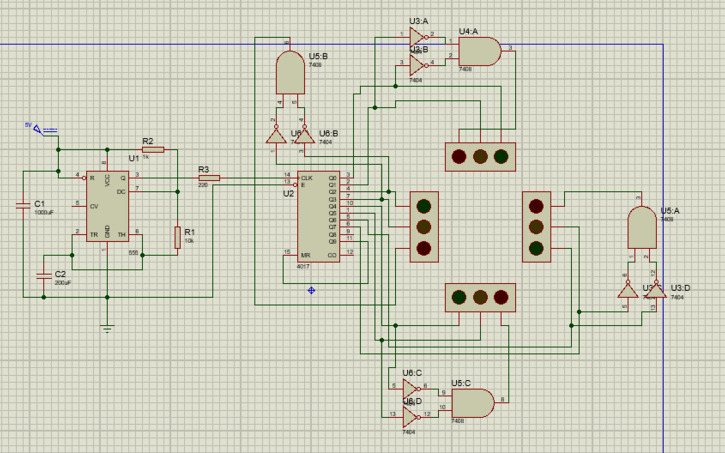
Task: Select vertical resistor R1
Action: click(177, 238)
